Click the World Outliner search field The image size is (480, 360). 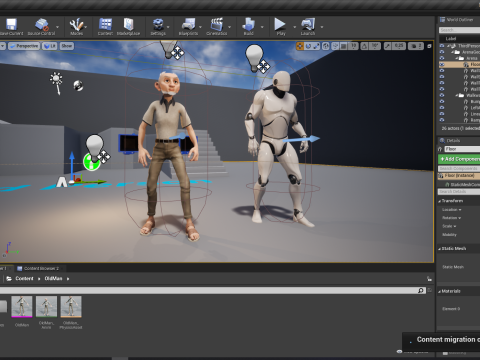click(x=459, y=30)
